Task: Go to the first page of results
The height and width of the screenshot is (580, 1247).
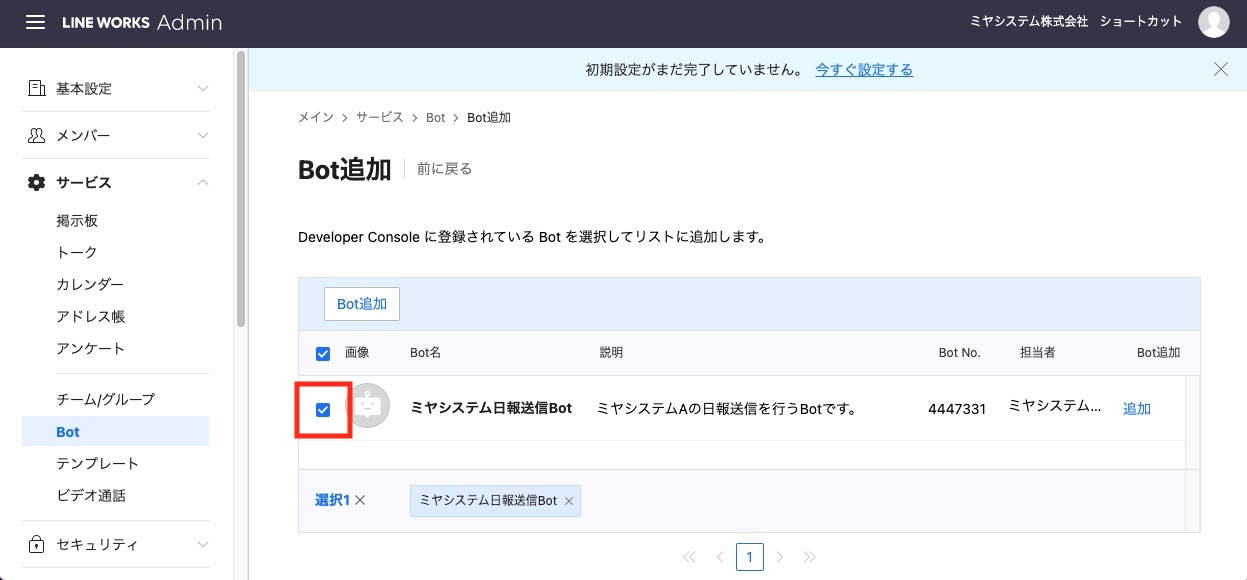Action: pos(689,557)
